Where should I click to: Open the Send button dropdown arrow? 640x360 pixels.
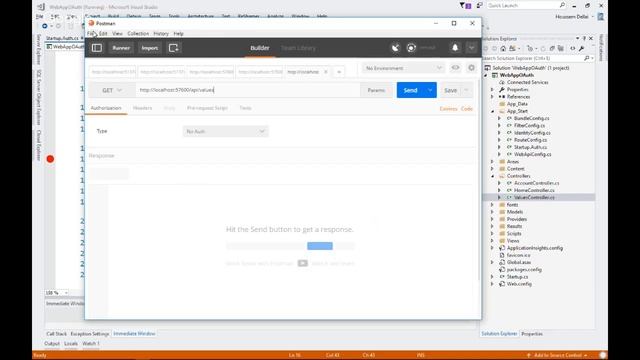click(x=430, y=90)
